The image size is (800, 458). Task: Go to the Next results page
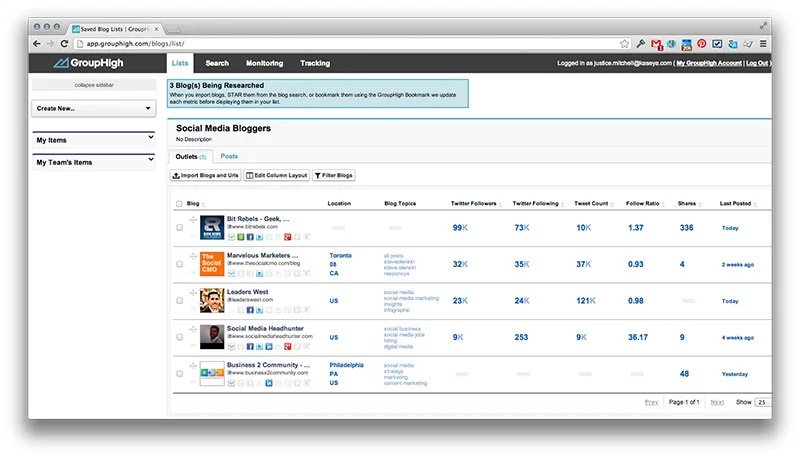pos(717,402)
